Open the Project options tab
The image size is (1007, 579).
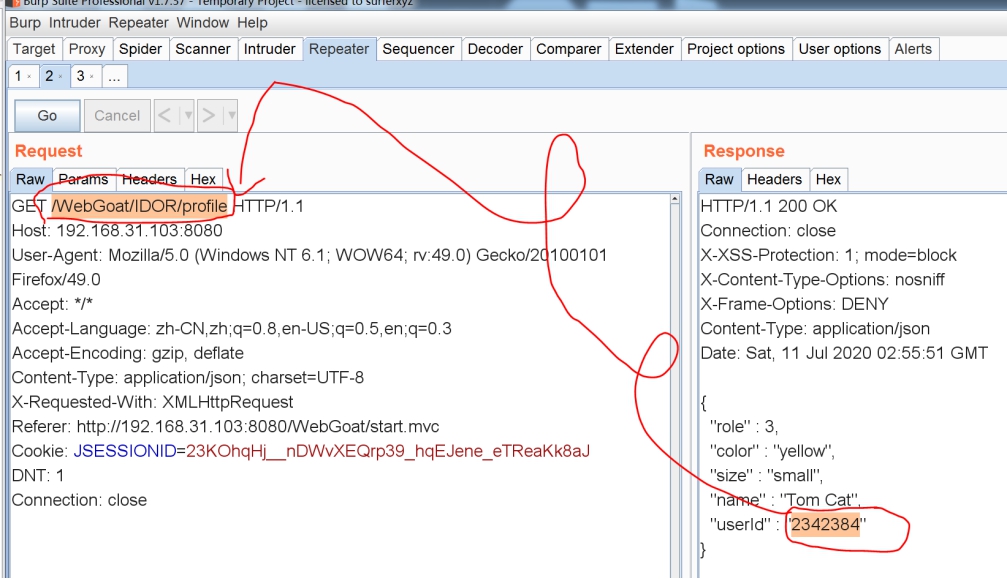[x=735, y=49]
